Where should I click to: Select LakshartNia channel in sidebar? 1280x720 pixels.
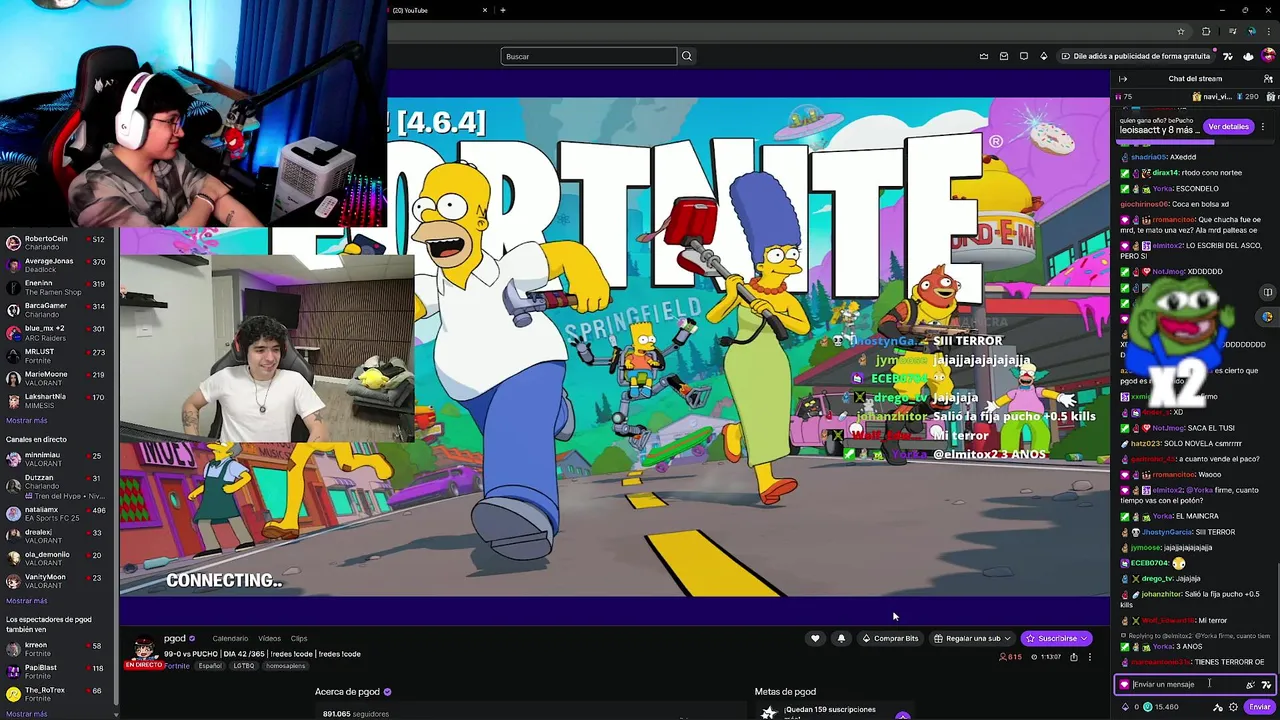coord(58,401)
